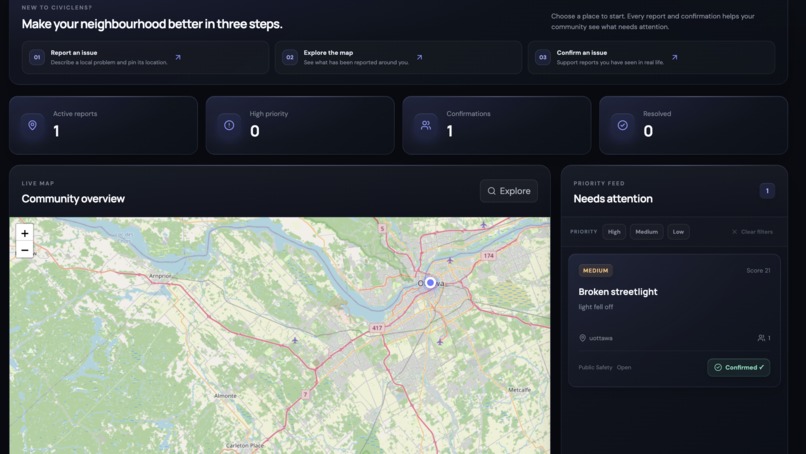The height and width of the screenshot is (454, 806).
Task: Click the Confirmations stat label
Action: (x=468, y=114)
